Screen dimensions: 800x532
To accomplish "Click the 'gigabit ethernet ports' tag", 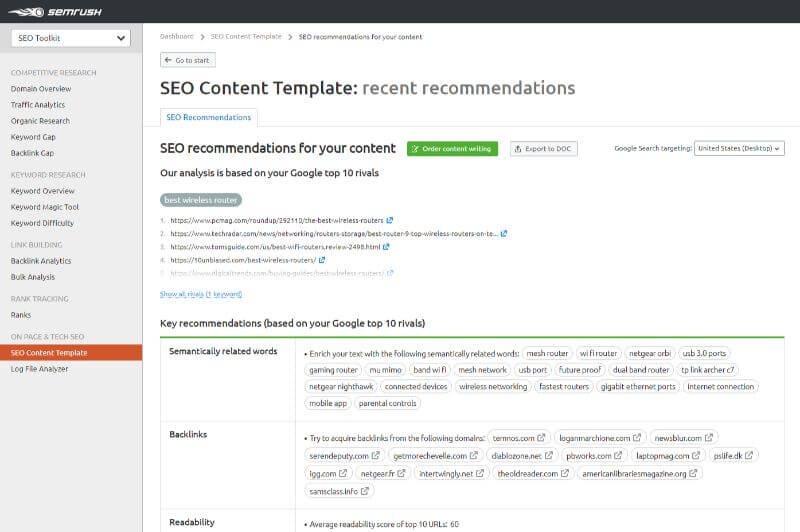I will [638, 387].
